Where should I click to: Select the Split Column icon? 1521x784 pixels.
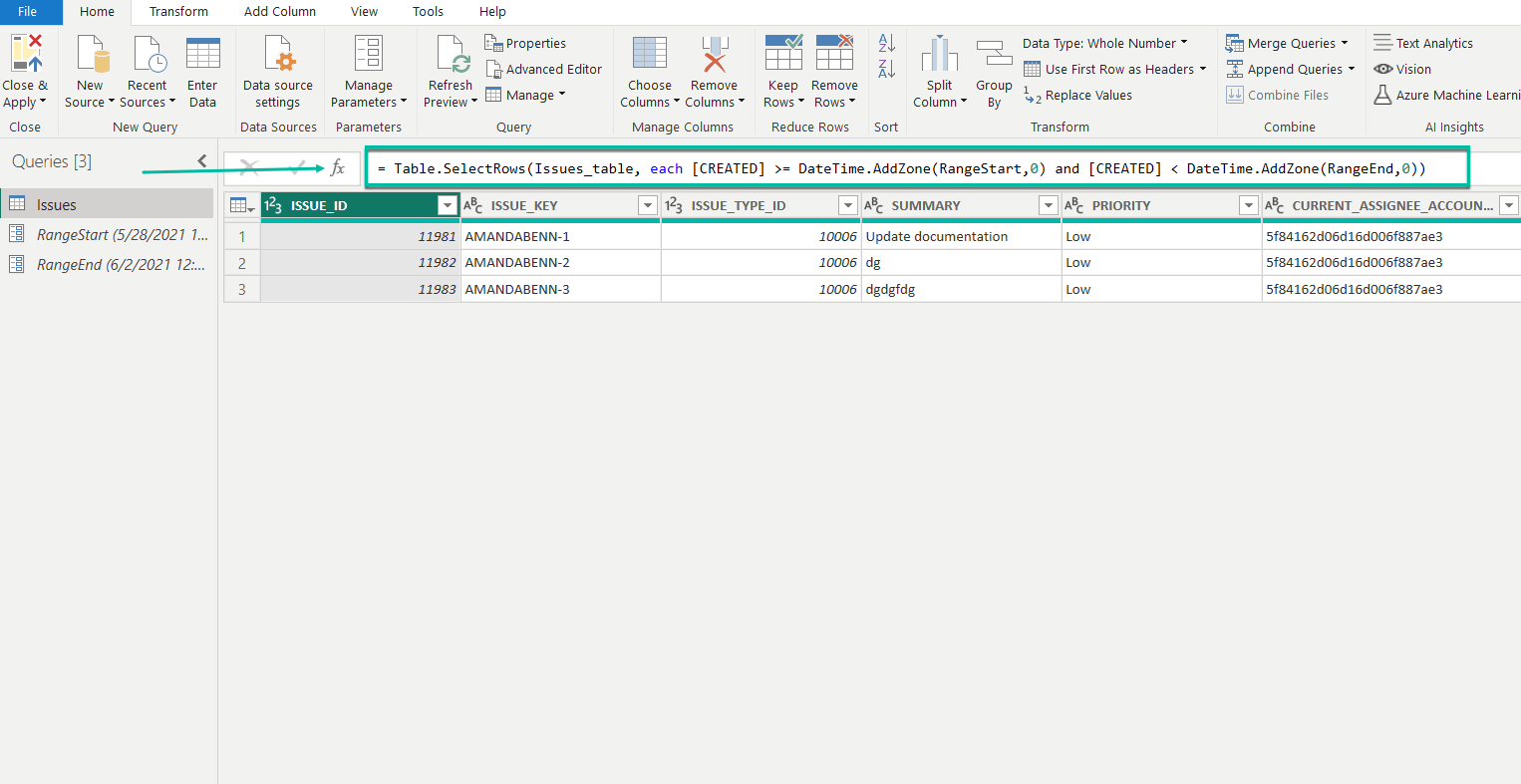938,62
